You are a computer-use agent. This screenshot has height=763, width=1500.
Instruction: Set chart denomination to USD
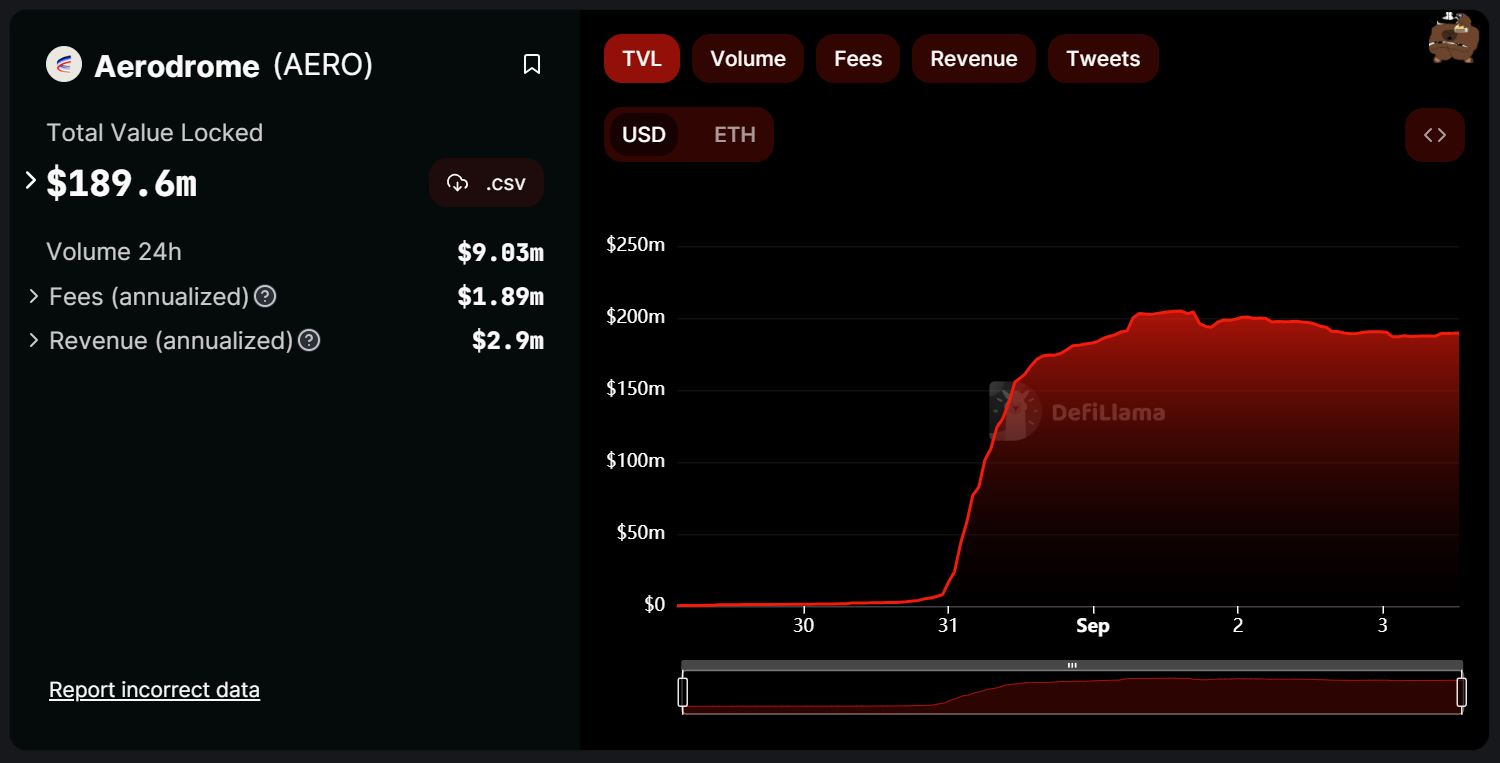coord(644,135)
